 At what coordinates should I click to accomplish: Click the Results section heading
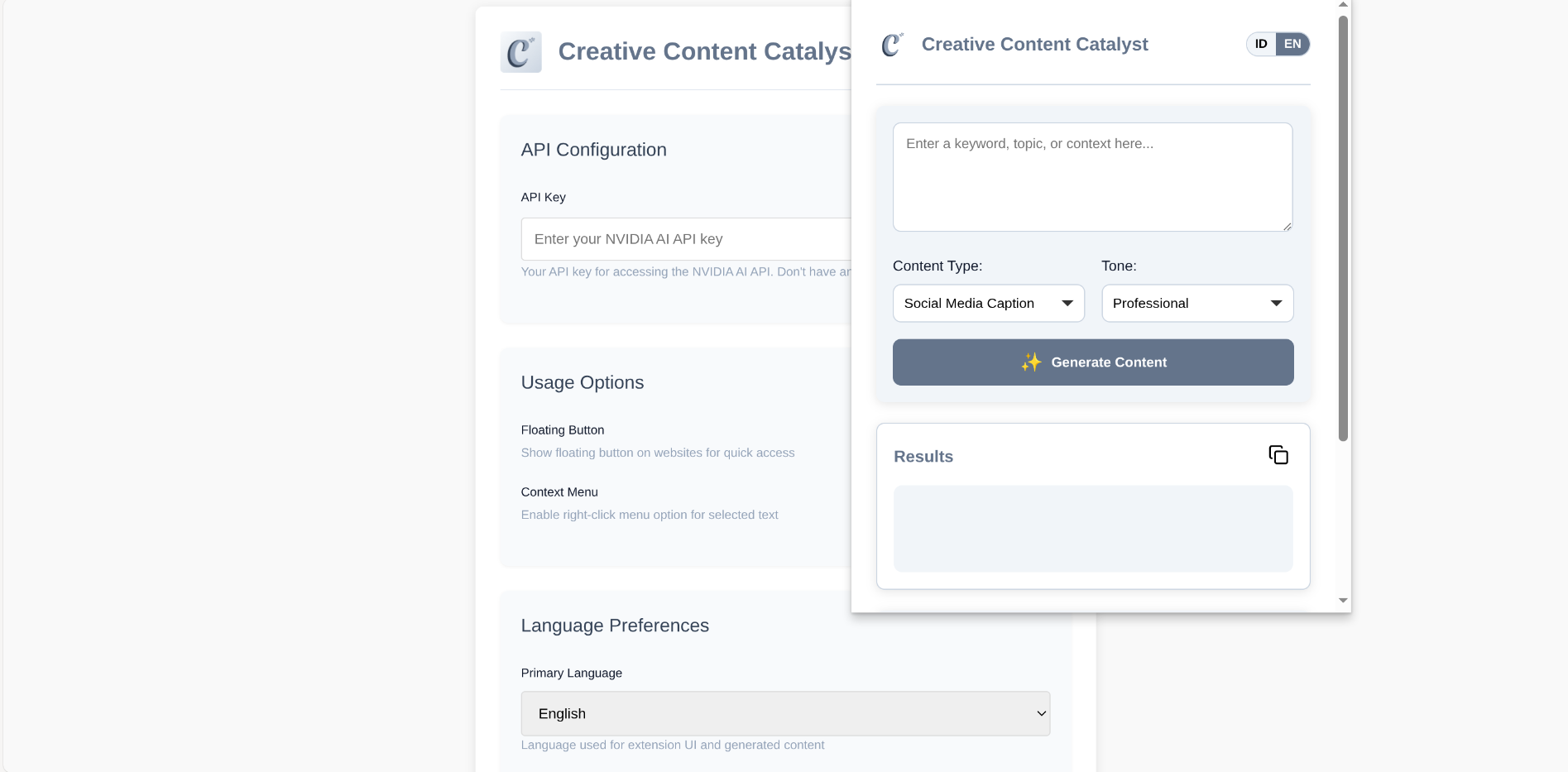(923, 456)
